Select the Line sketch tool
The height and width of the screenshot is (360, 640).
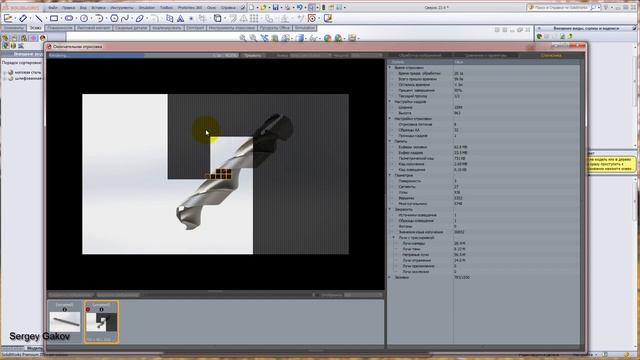coord(38,18)
